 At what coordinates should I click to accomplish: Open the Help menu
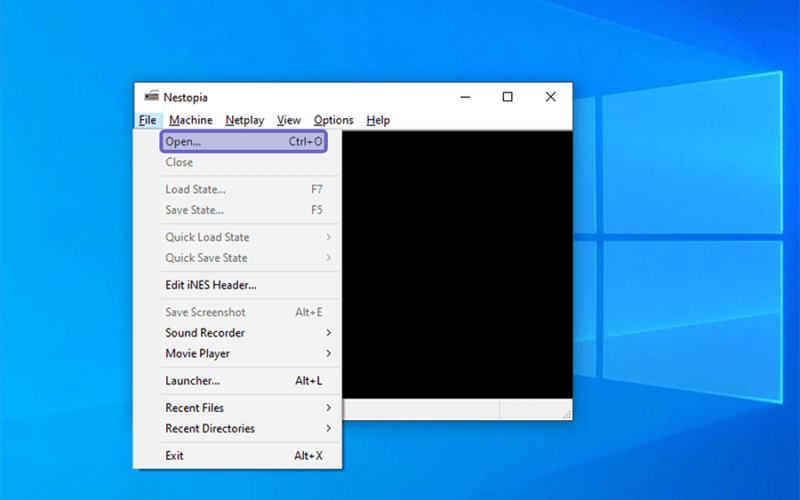[378, 120]
